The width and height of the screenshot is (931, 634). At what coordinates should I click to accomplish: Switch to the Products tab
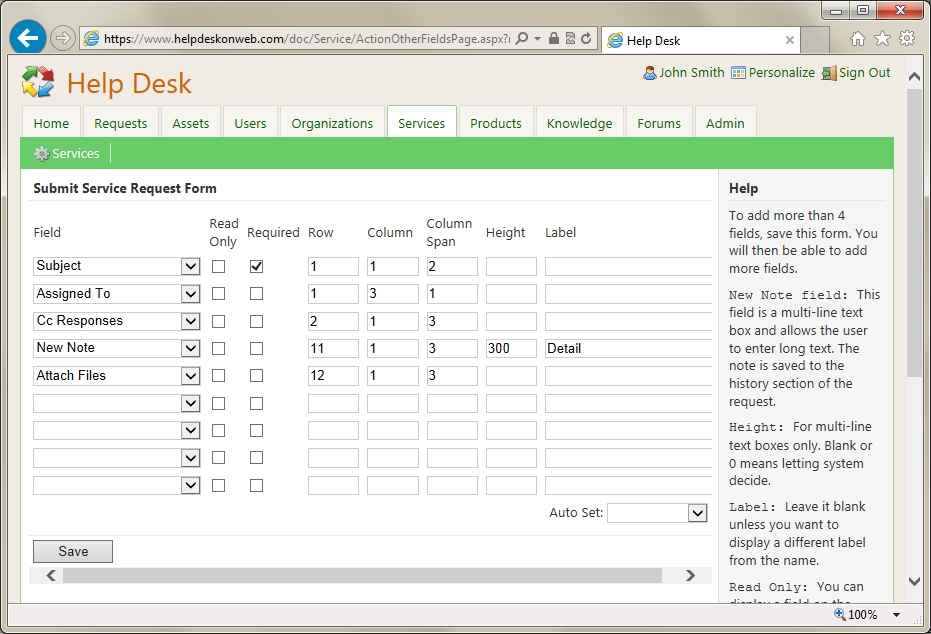(496, 123)
